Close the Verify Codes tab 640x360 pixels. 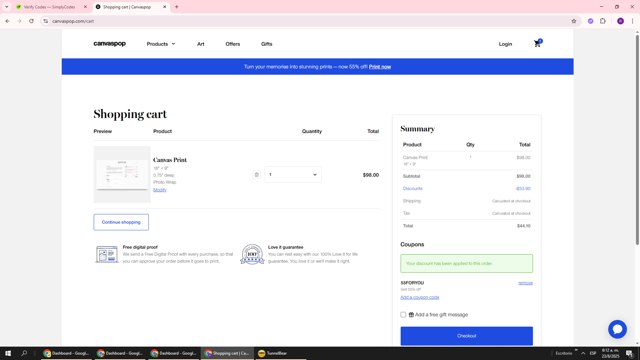pyautogui.click(x=85, y=7)
